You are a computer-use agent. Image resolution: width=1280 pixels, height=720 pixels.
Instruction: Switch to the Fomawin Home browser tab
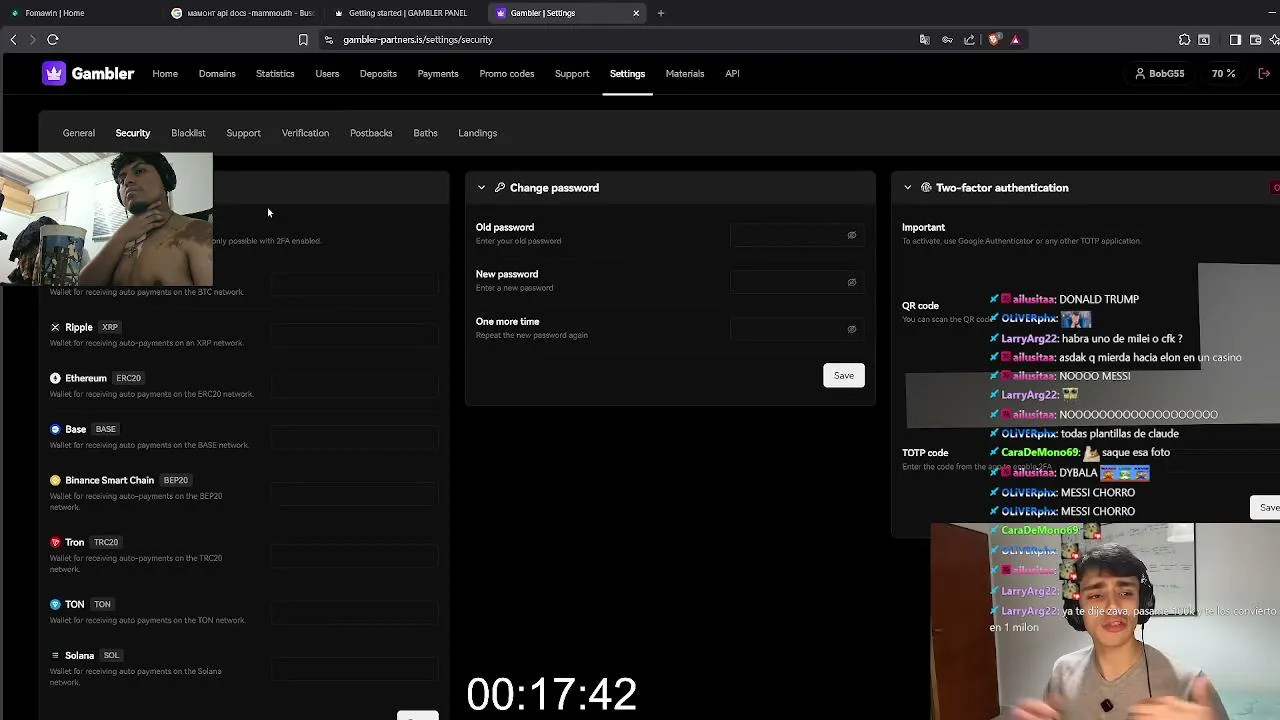tap(80, 13)
